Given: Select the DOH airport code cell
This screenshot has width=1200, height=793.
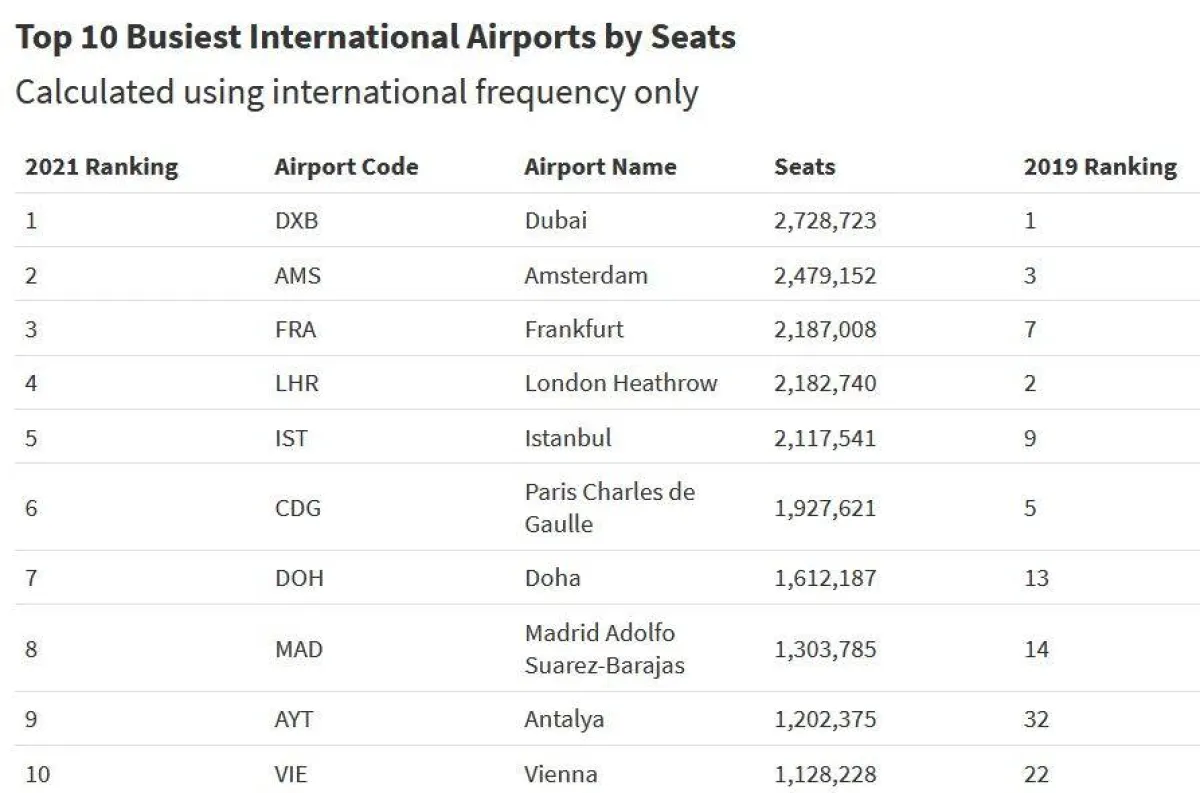Looking at the screenshot, I should pos(299,578).
